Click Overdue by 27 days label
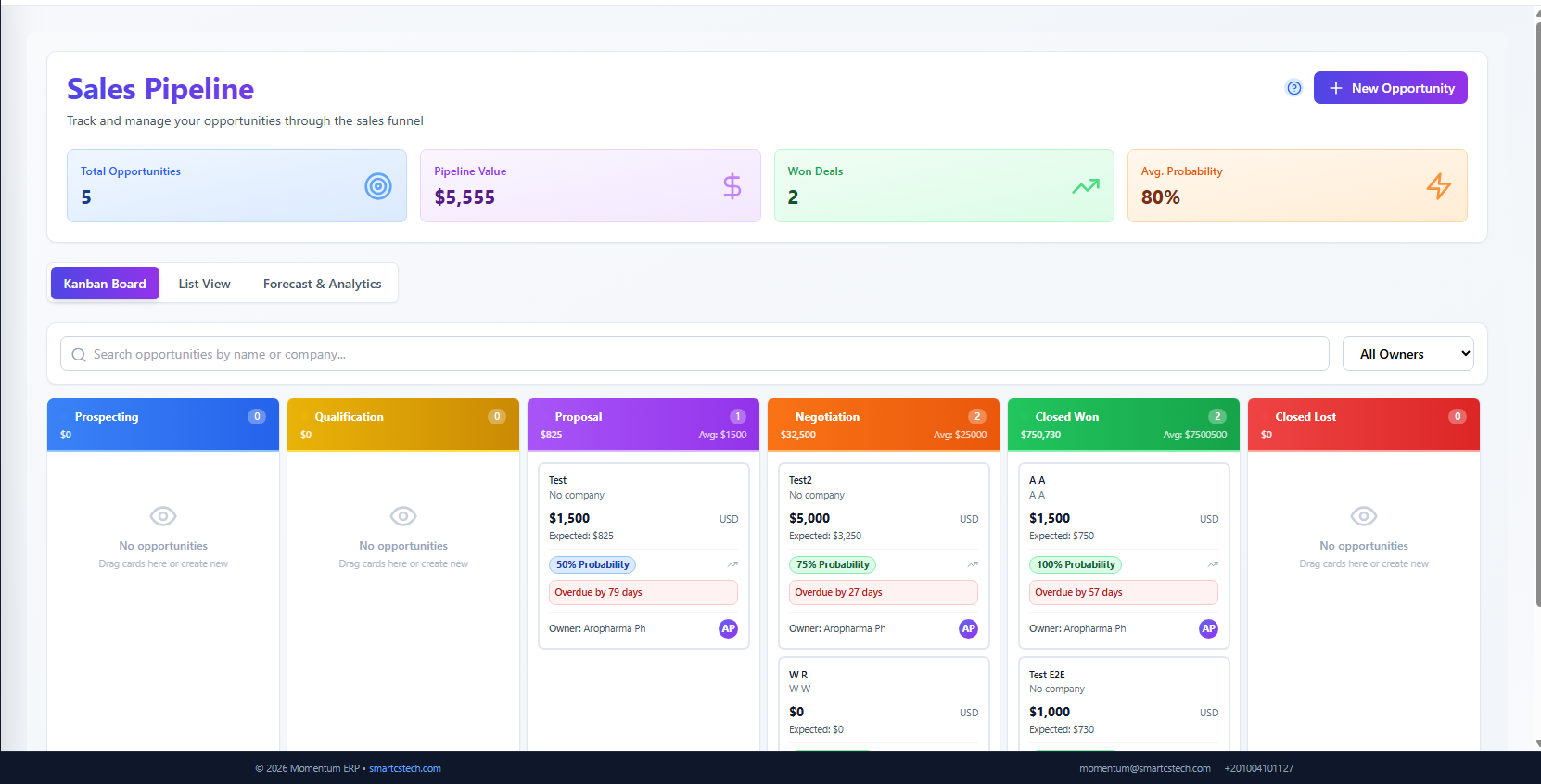 click(884, 592)
